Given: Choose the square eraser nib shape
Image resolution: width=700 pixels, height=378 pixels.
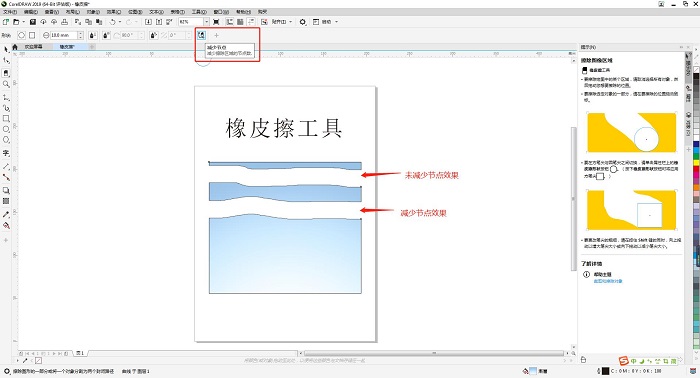Looking at the screenshot, I should tap(32, 35).
